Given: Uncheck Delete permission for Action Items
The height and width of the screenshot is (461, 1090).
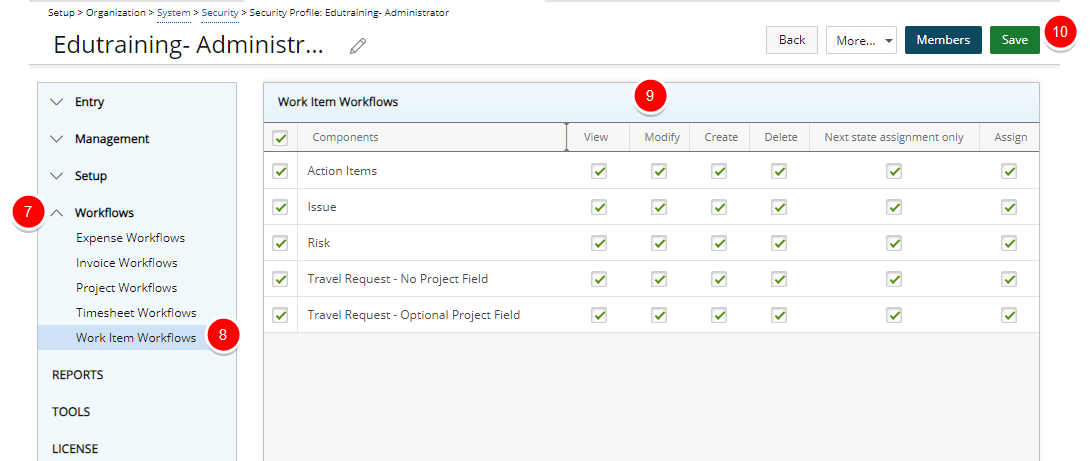Looking at the screenshot, I should [x=779, y=171].
